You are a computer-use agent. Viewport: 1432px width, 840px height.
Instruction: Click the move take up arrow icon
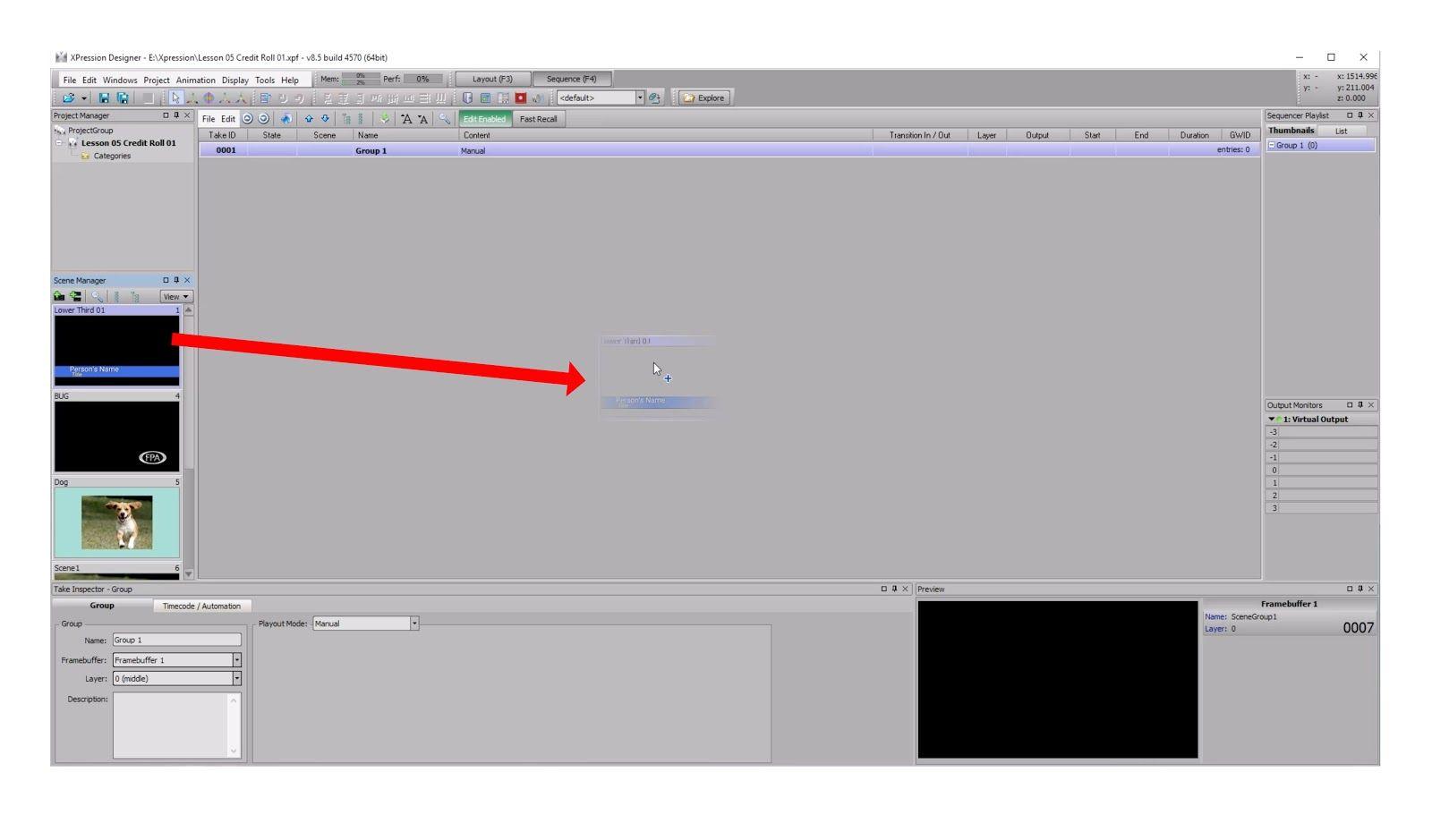(309, 119)
